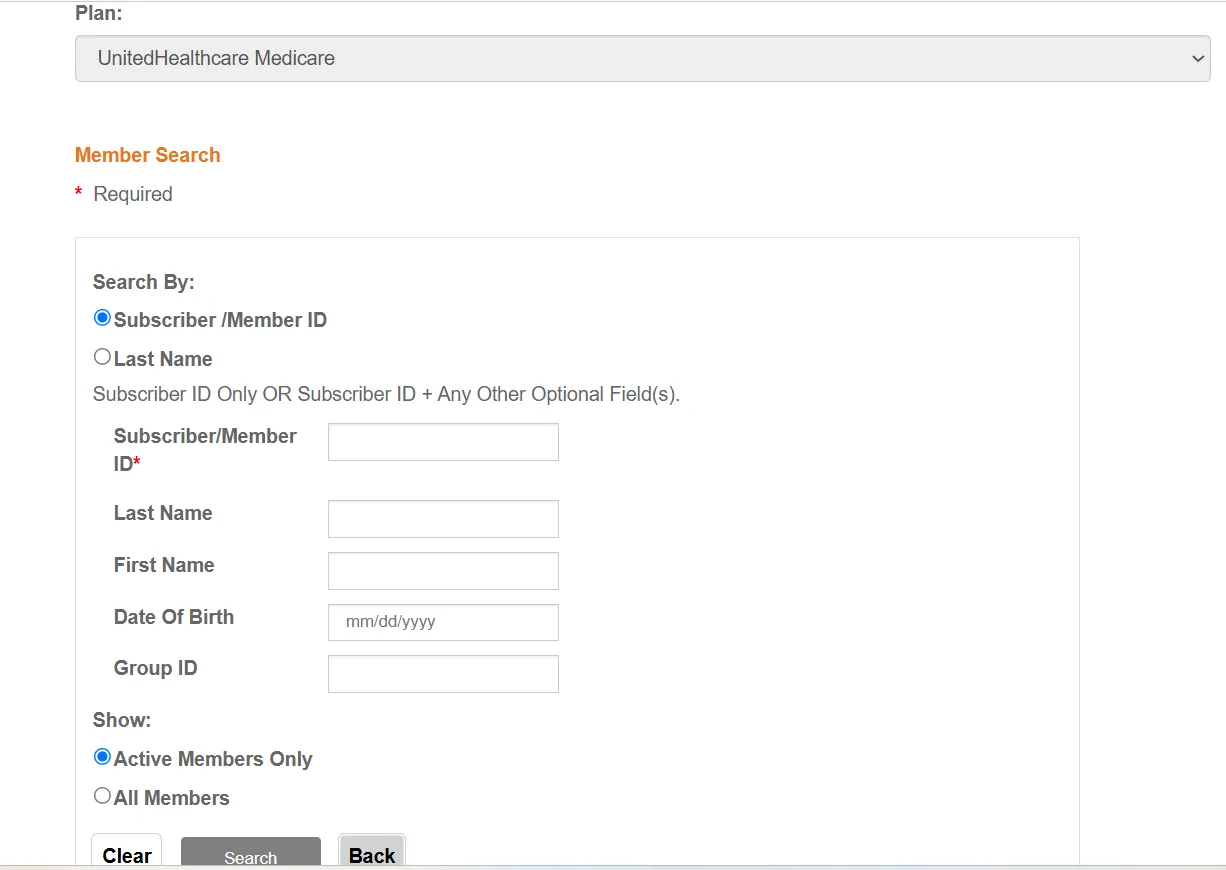Image resolution: width=1226 pixels, height=870 pixels.
Task: Click the 'First Name' field label
Action: 164,565
